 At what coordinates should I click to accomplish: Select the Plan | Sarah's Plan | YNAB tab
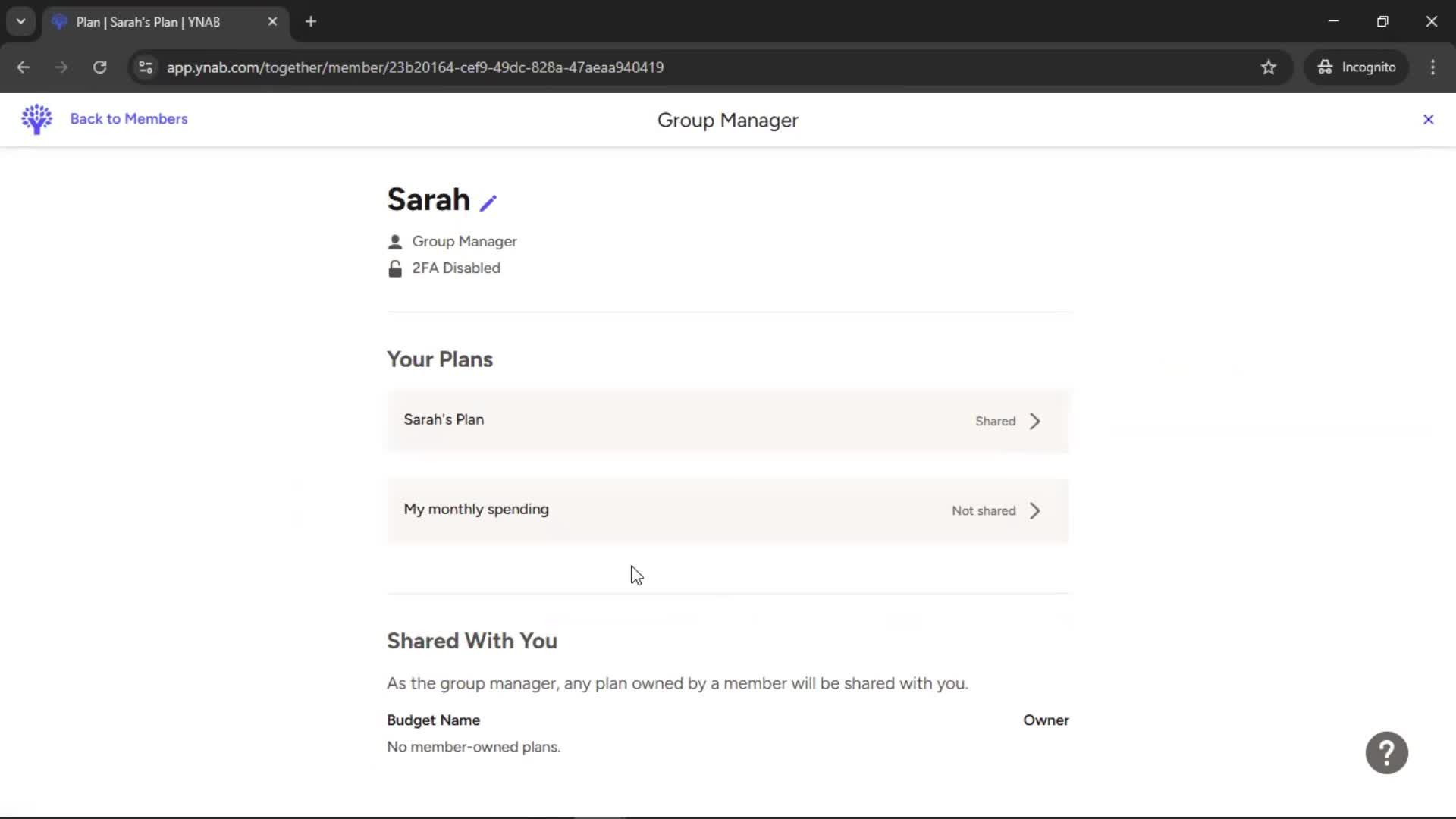click(165, 22)
